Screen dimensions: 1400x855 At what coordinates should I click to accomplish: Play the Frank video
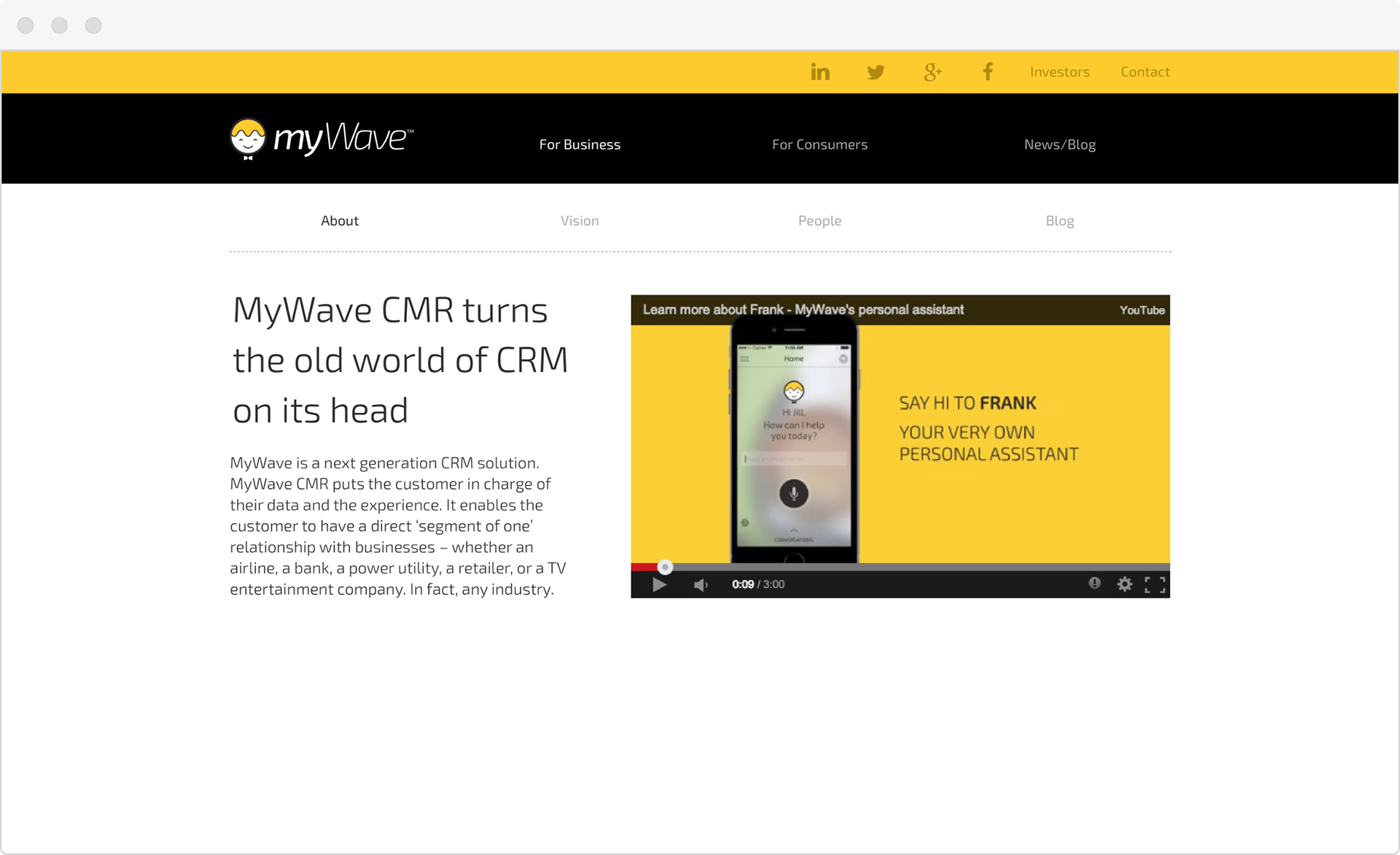[659, 584]
